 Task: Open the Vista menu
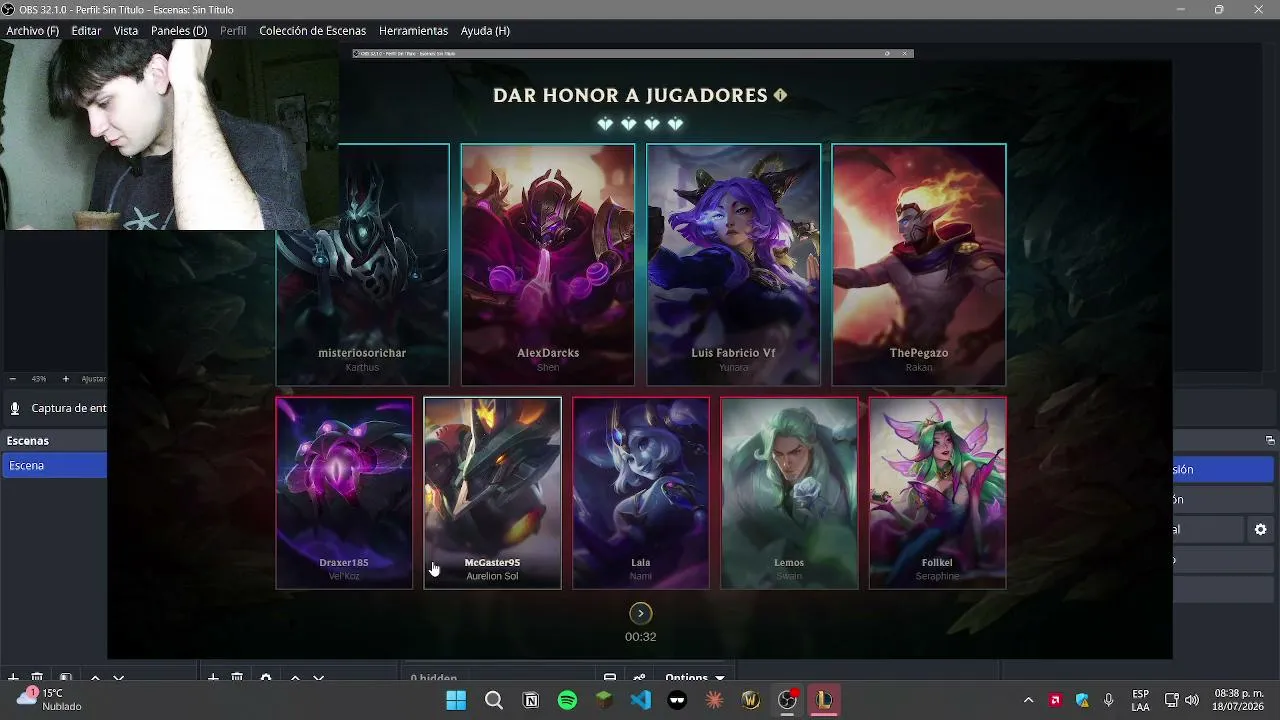[x=126, y=31]
